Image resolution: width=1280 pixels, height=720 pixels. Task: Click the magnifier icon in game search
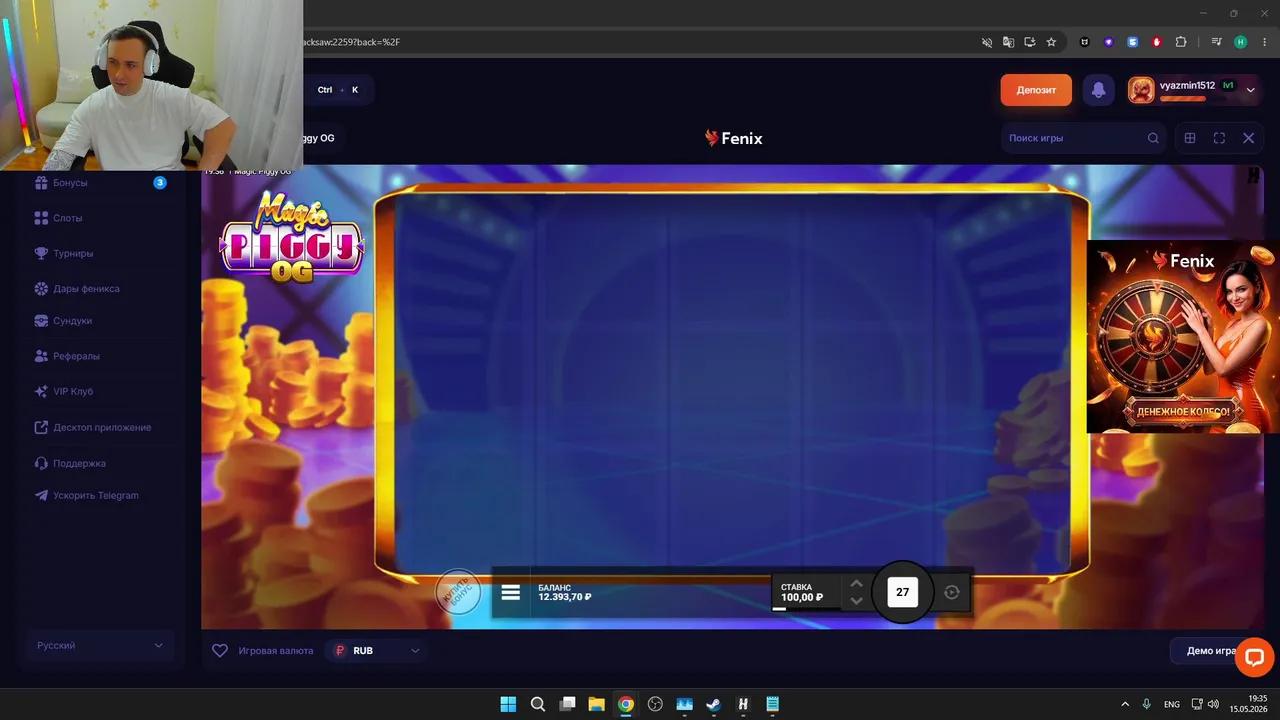pyautogui.click(x=1153, y=138)
